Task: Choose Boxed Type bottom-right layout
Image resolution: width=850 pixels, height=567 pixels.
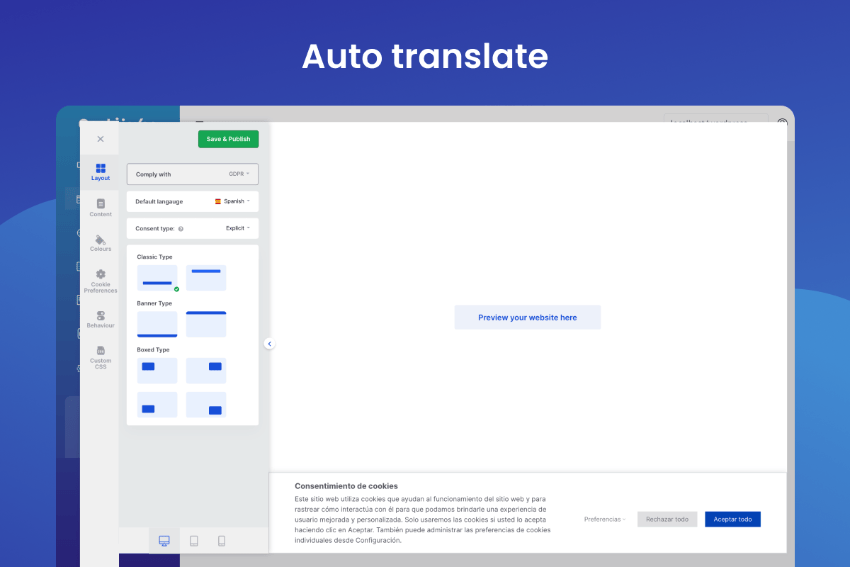Action: click(x=206, y=405)
